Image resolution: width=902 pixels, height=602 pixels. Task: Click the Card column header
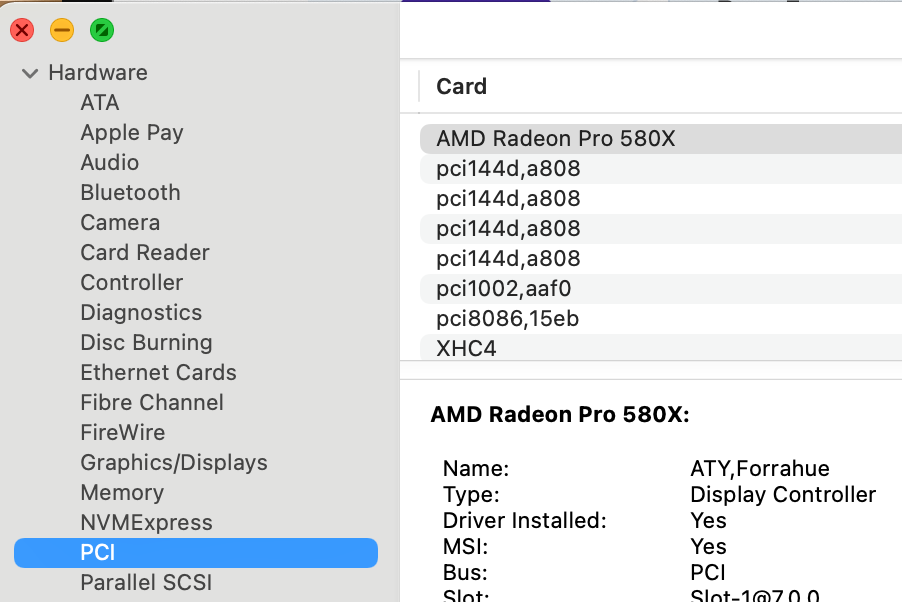pos(461,87)
